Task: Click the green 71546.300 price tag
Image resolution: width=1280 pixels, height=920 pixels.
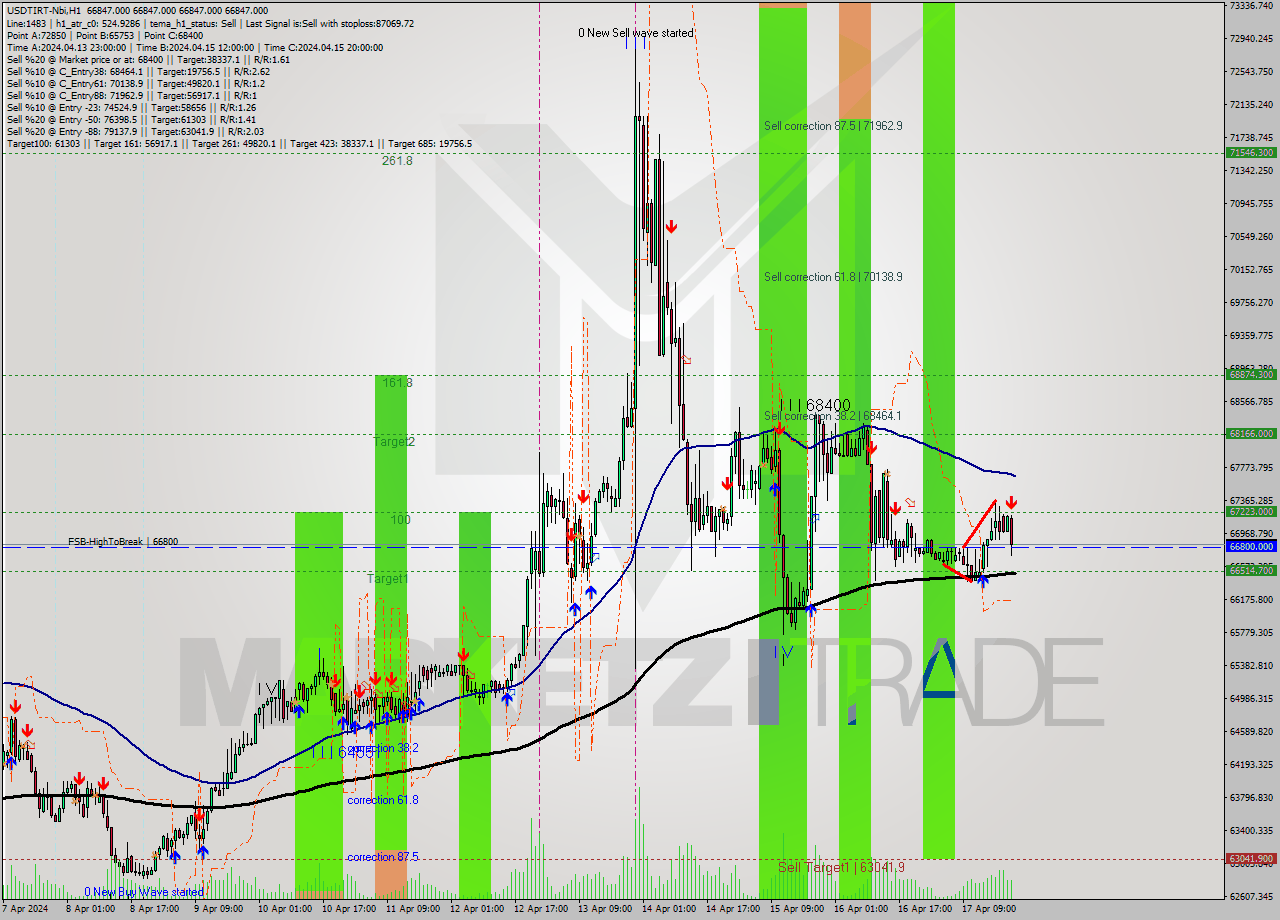Action: pos(1250,153)
